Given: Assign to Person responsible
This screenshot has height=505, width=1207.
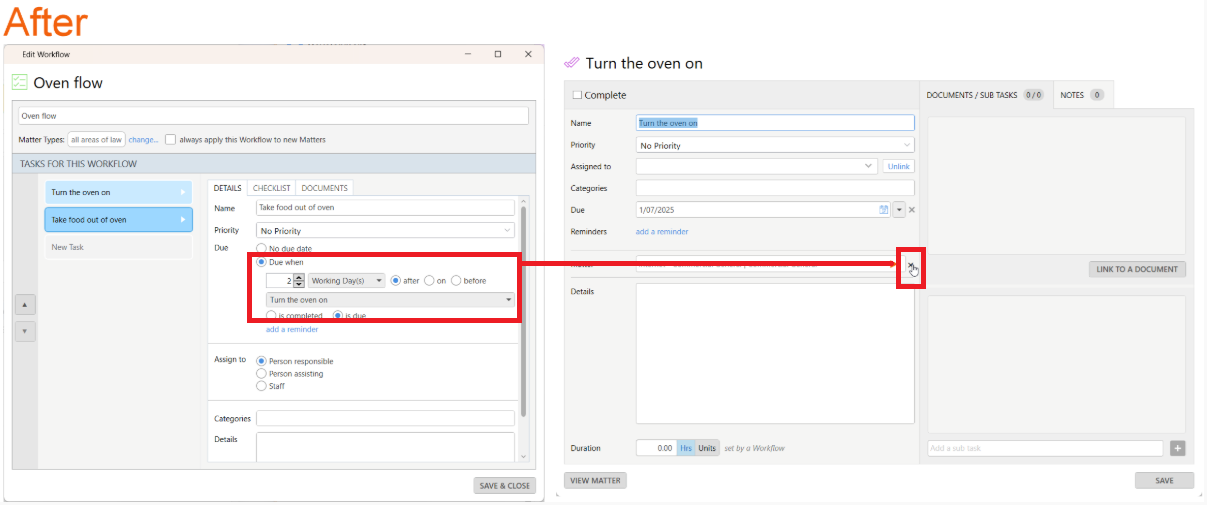Looking at the screenshot, I should point(262,361).
